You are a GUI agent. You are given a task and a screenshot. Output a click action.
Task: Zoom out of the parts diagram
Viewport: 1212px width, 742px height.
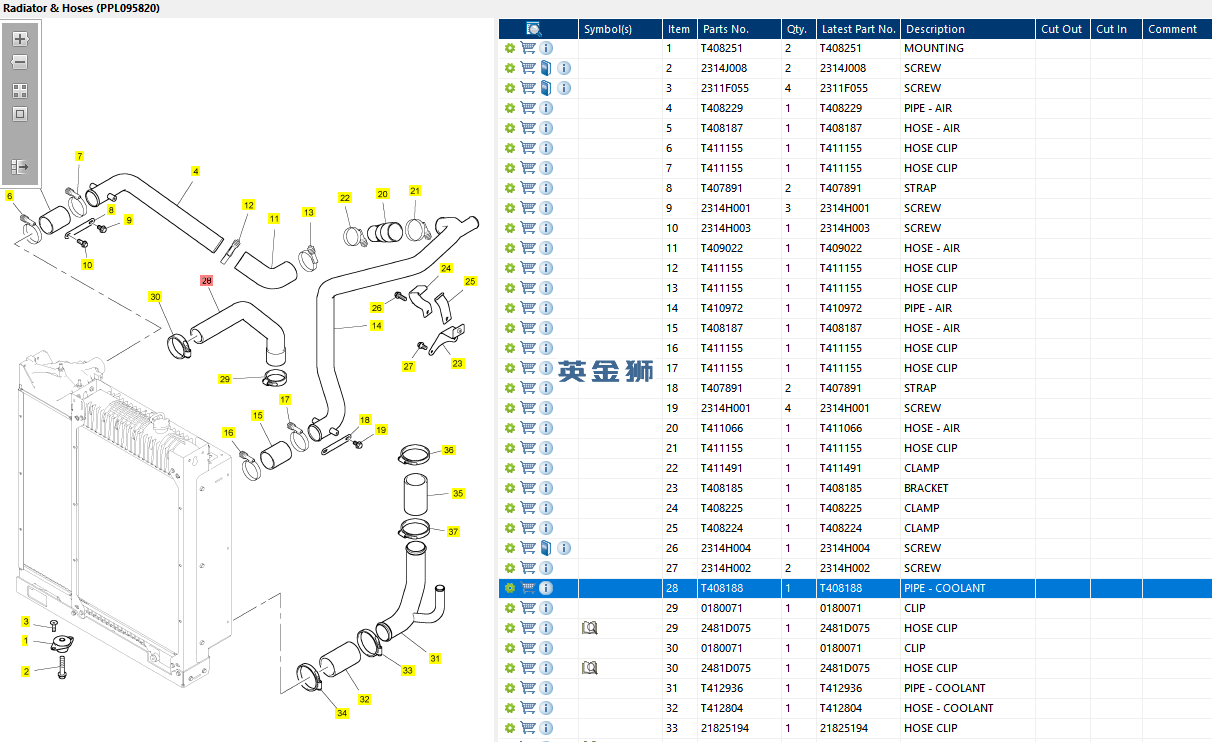click(20, 62)
